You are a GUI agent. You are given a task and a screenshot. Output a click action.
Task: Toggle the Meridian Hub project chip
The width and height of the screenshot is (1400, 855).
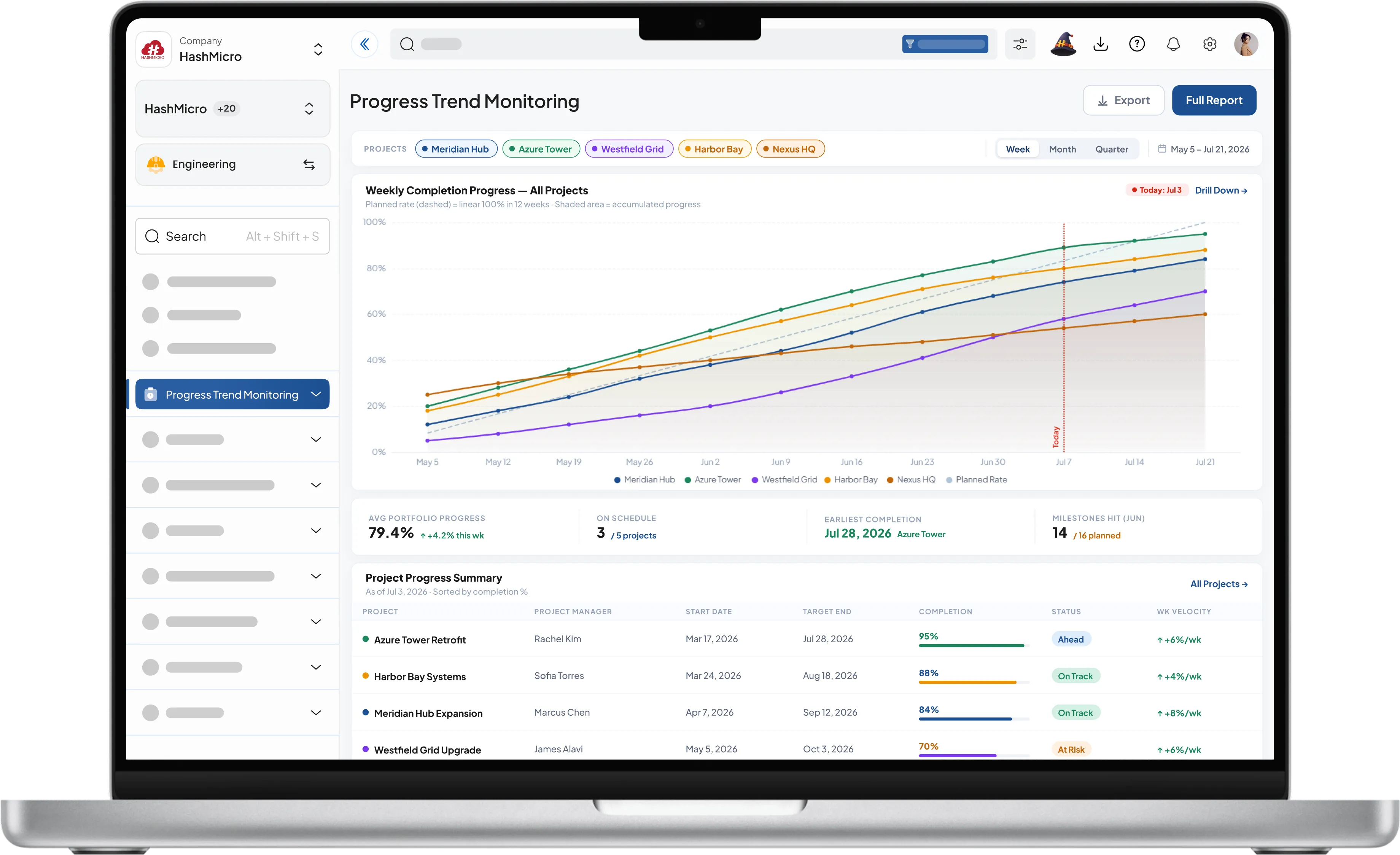point(456,149)
